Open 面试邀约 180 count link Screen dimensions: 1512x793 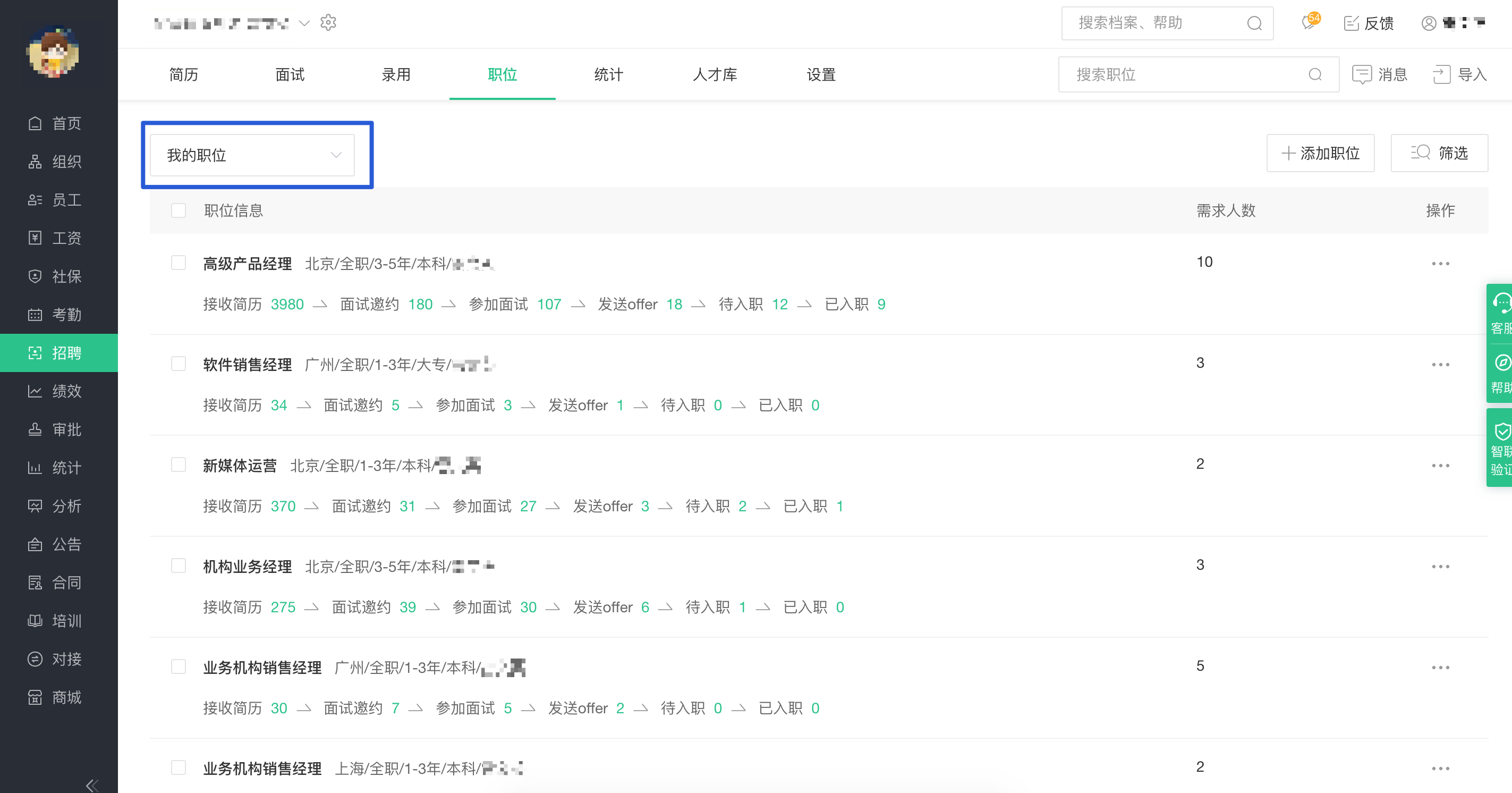tap(420, 304)
